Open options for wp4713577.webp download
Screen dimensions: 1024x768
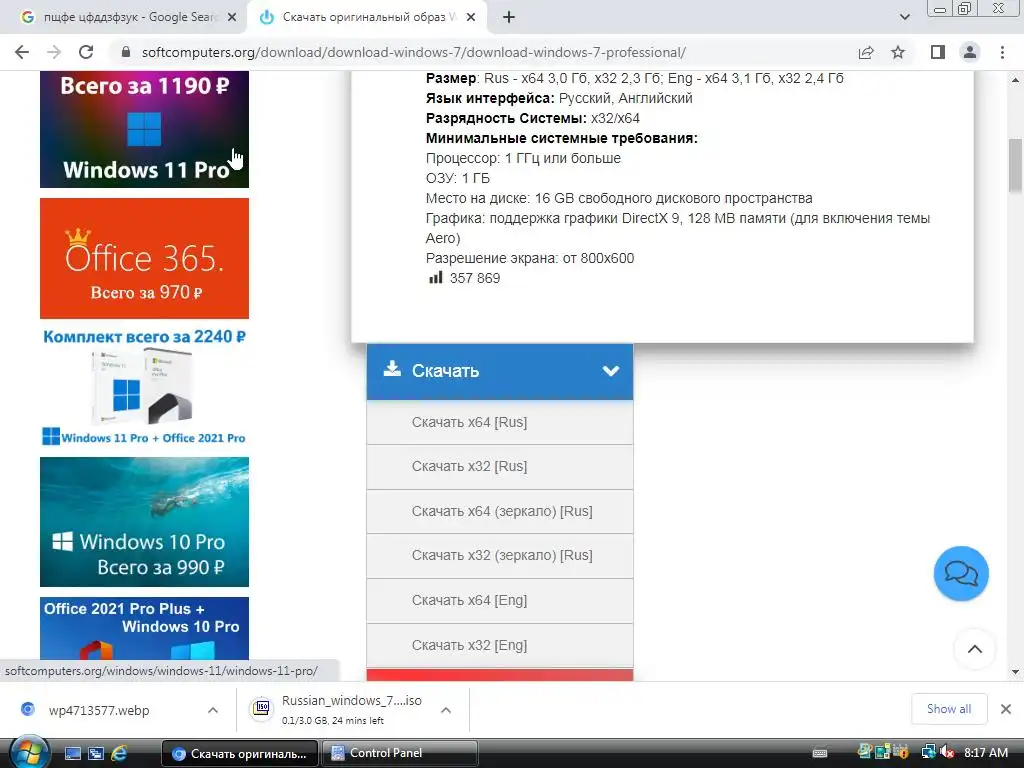213,710
